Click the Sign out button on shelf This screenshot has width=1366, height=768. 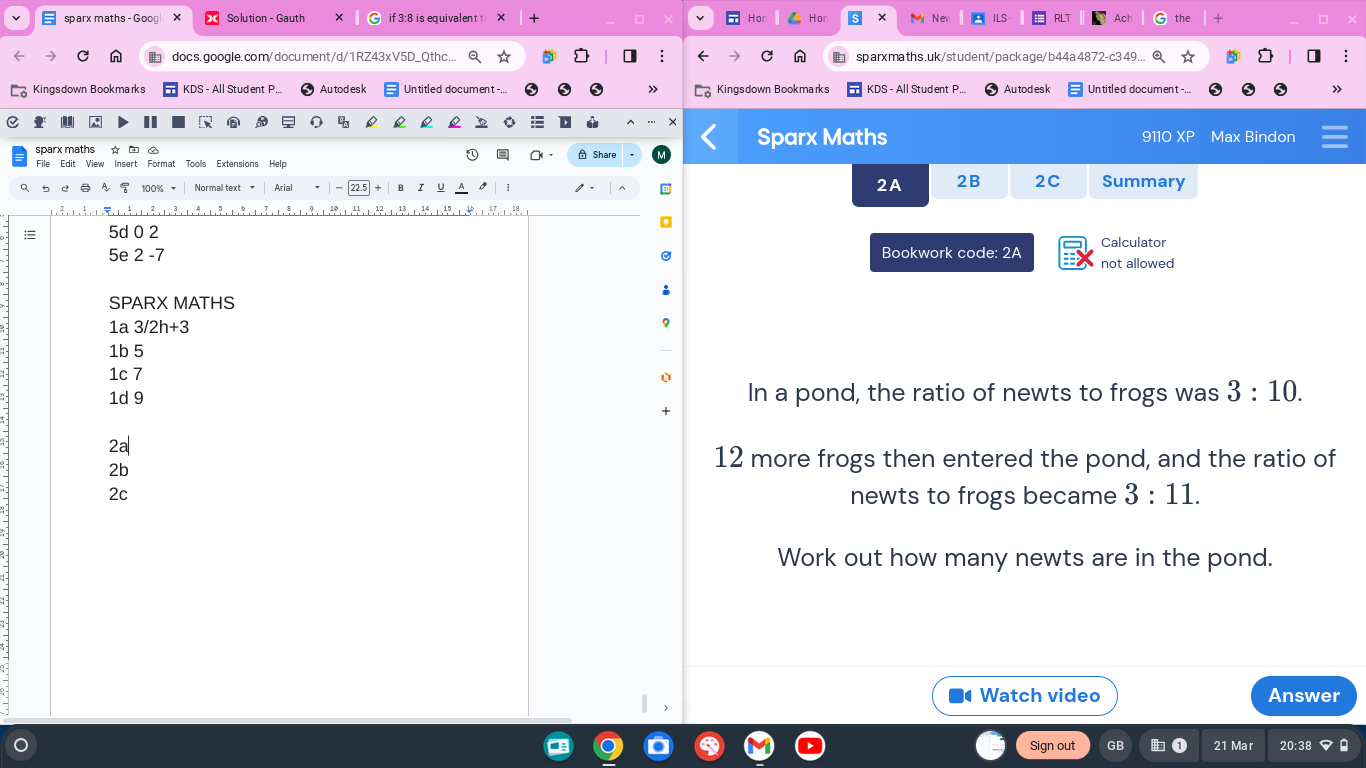pos(1052,745)
